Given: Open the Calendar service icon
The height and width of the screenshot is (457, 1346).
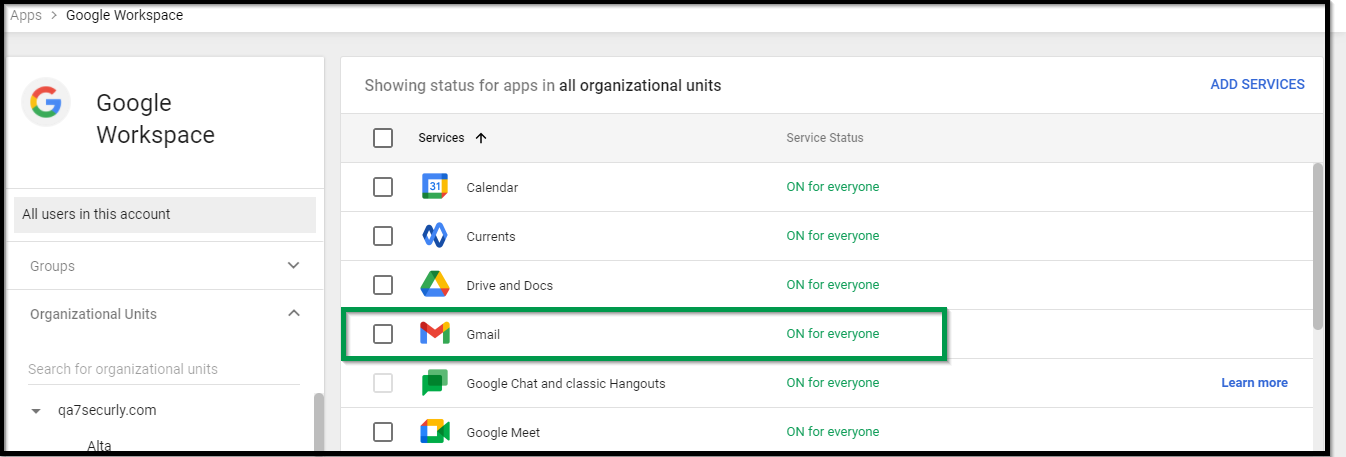Looking at the screenshot, I should 434,187.
